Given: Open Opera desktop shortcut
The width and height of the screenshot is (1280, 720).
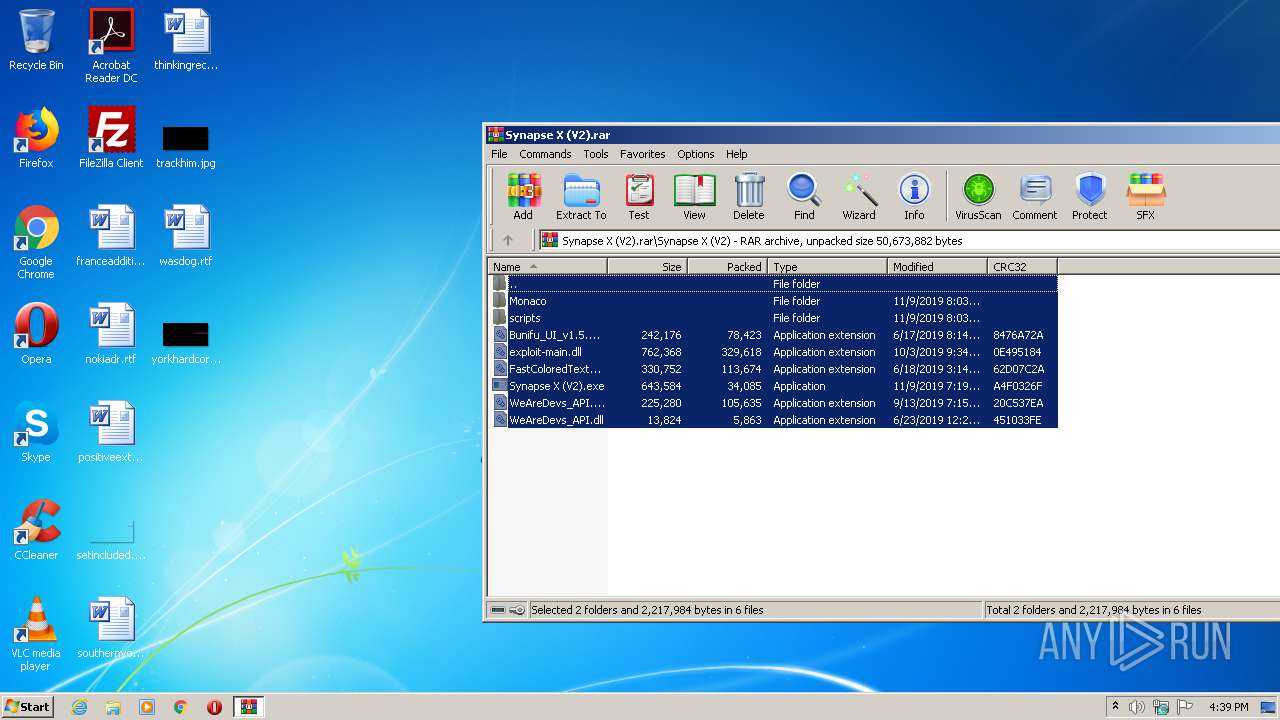Looking at the screenshot, I should 36,334.
